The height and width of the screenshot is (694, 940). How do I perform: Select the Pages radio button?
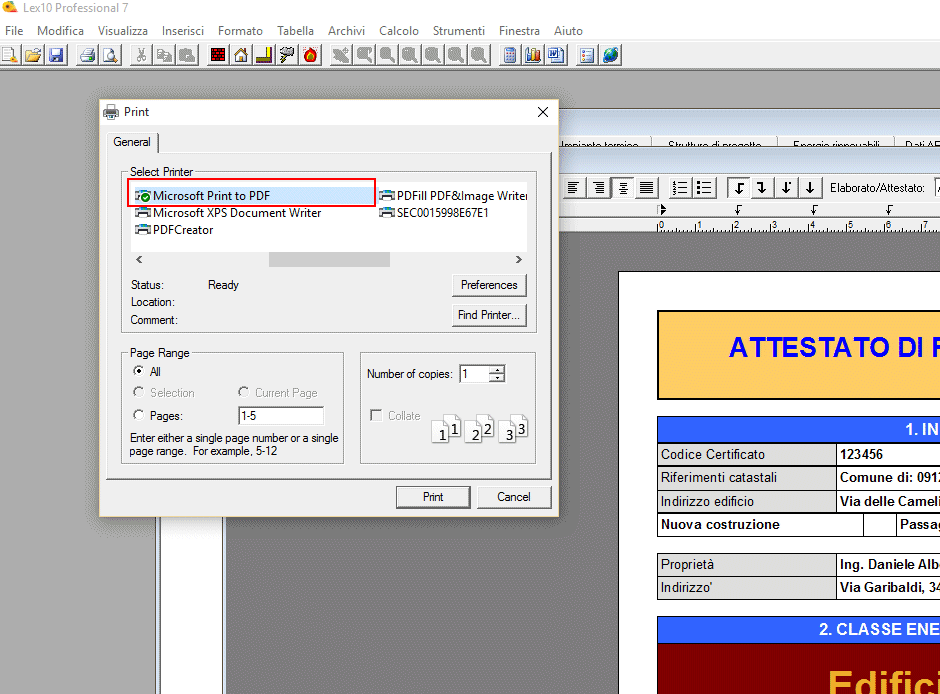[x=138, y=415]
